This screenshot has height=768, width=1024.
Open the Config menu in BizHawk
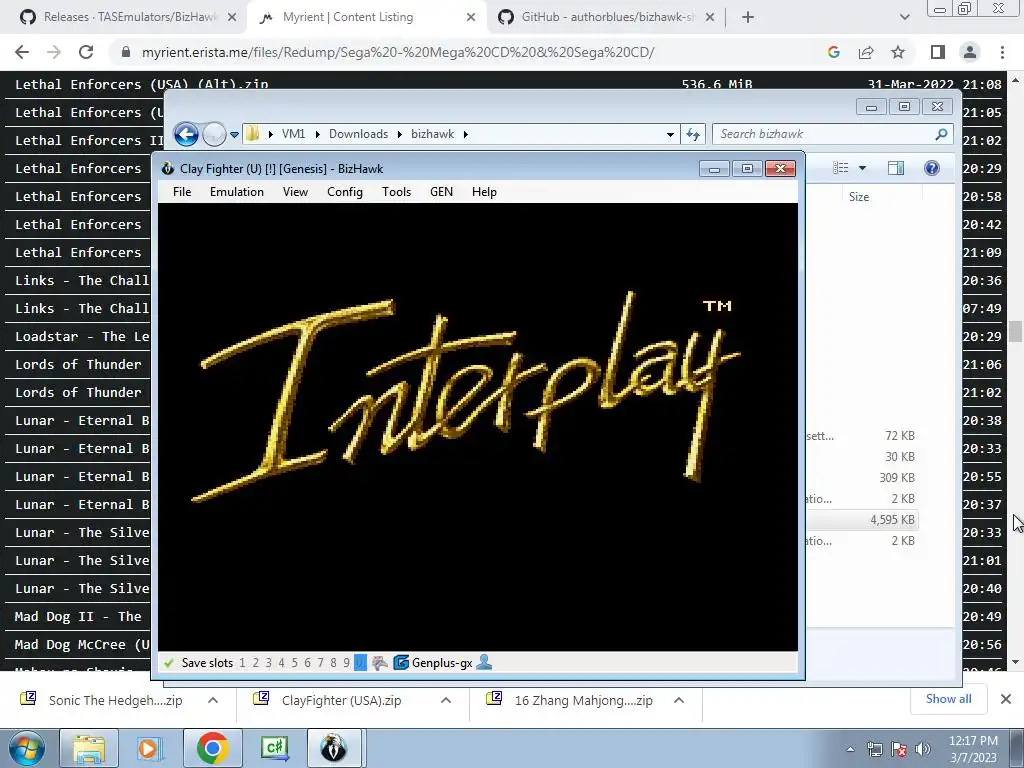345,191
